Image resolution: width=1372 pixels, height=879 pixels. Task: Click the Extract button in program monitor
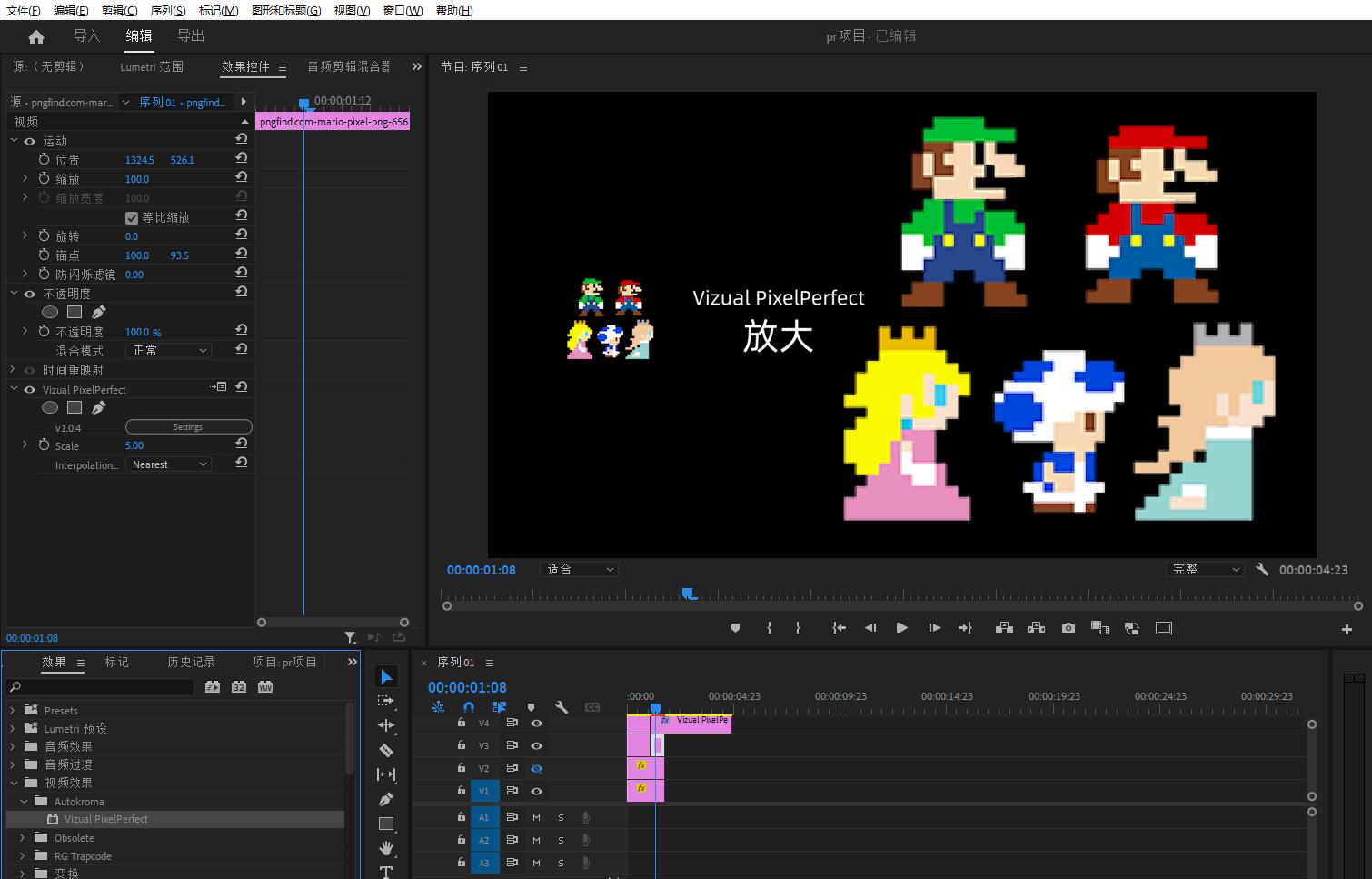pos(1036,628)
